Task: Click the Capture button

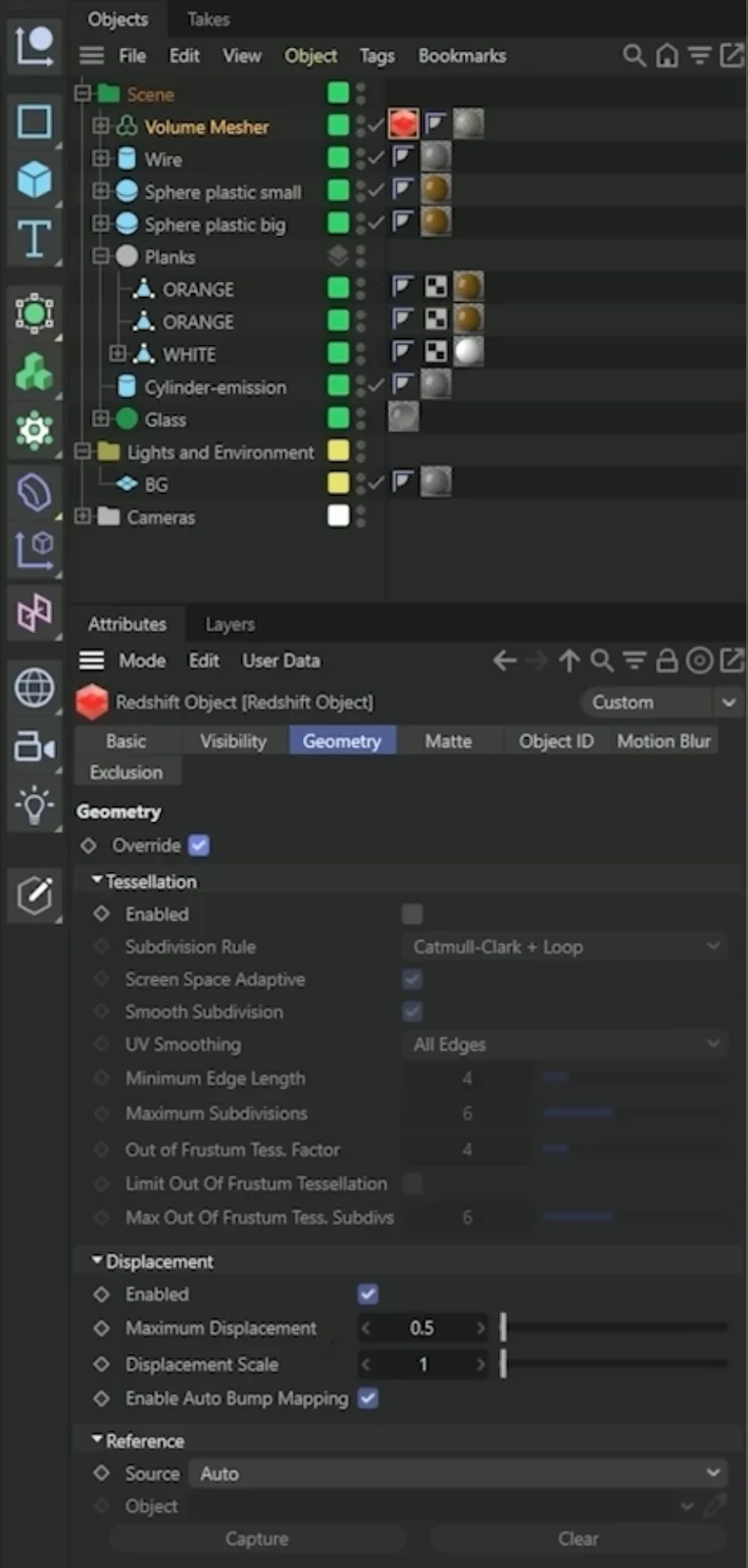Action: pyautogui.click(x=257, y=1539)
